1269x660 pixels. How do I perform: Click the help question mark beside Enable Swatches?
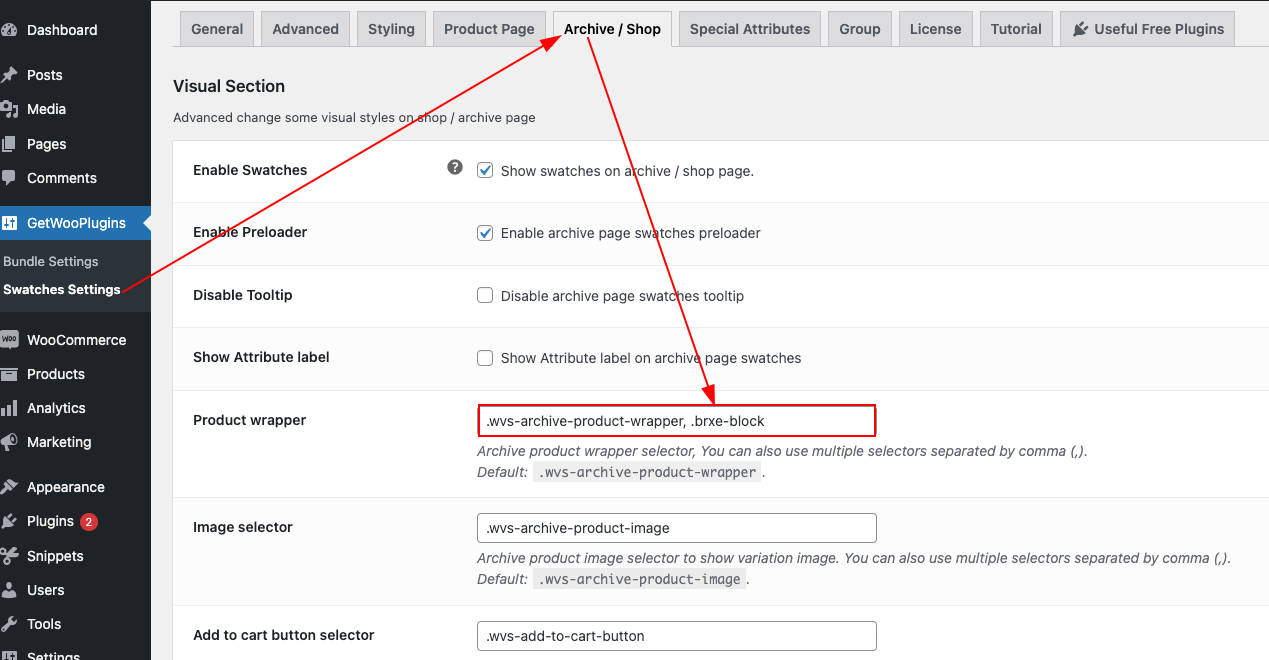pyautogui.click(x=455, y=167)
